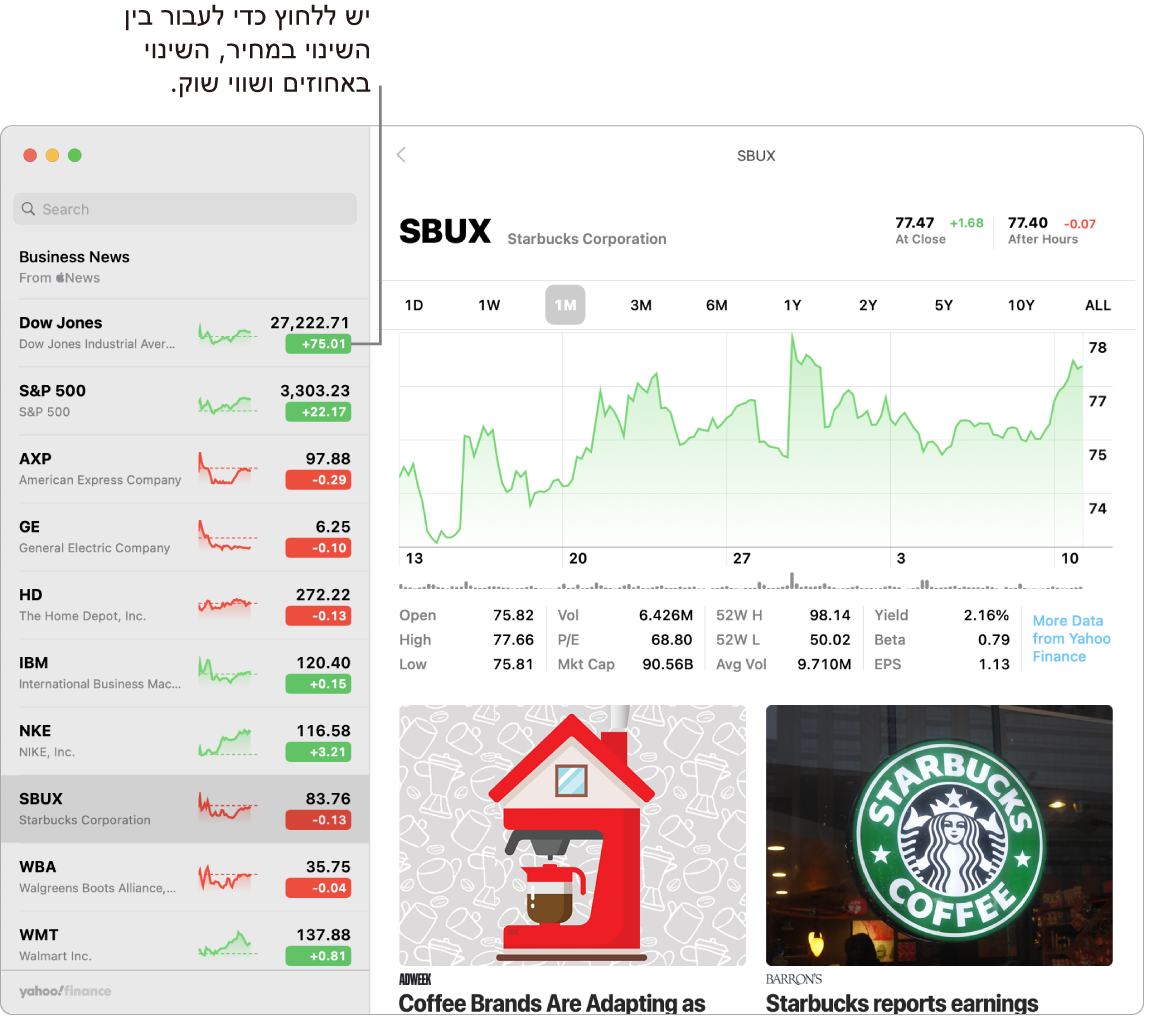
Task: Select American Express Company row
Action: coord(185,469)
